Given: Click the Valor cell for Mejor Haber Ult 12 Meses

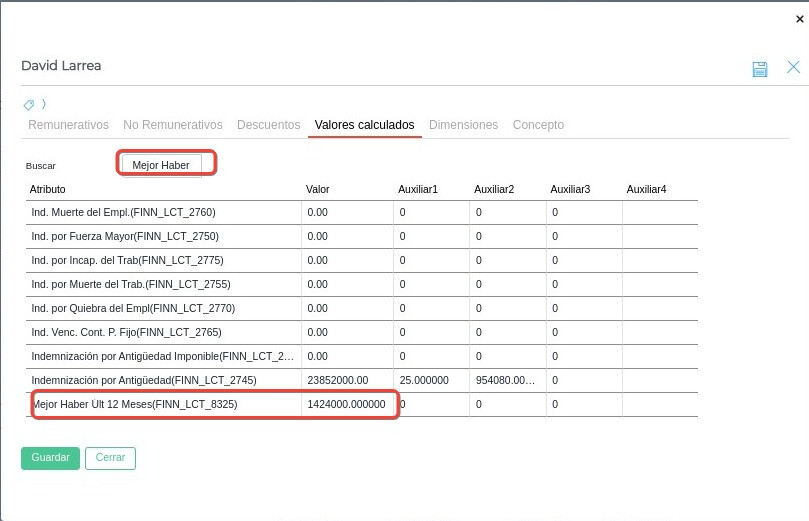Looking at the screenshot, I should point(346,404).
